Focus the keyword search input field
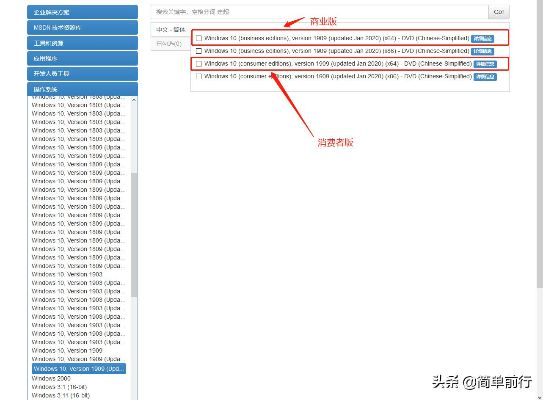 [x=319, y=12]
